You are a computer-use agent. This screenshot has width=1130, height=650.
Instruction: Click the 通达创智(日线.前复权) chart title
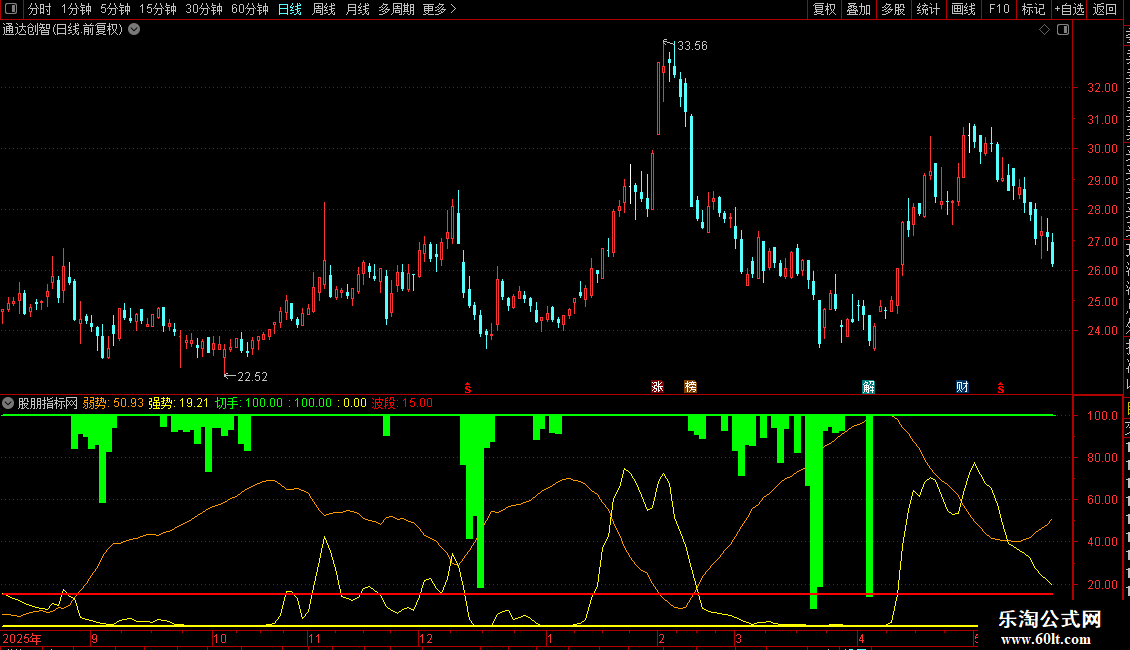(x=63, y=30)
